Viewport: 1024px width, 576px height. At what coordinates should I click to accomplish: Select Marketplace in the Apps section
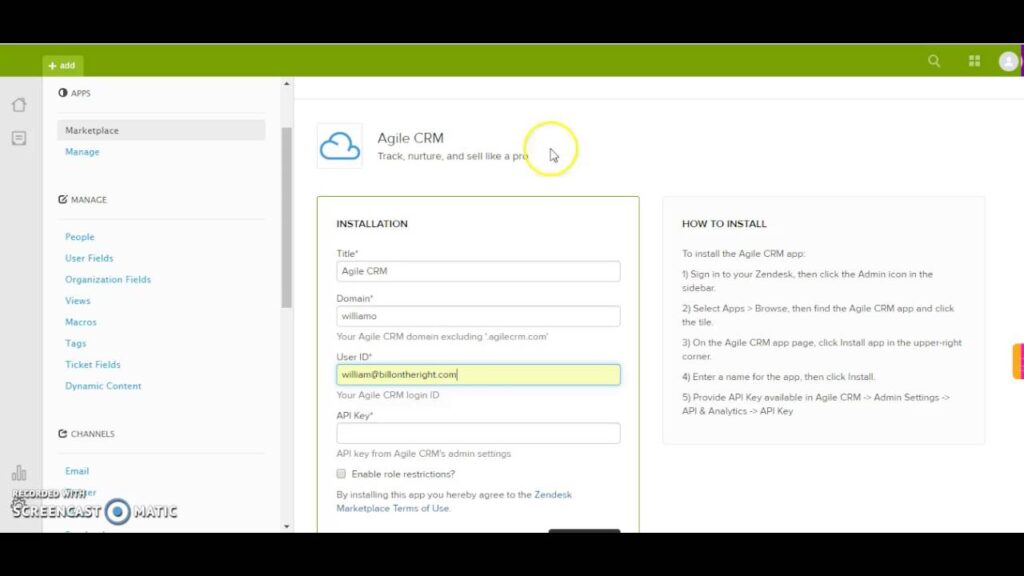161,130
